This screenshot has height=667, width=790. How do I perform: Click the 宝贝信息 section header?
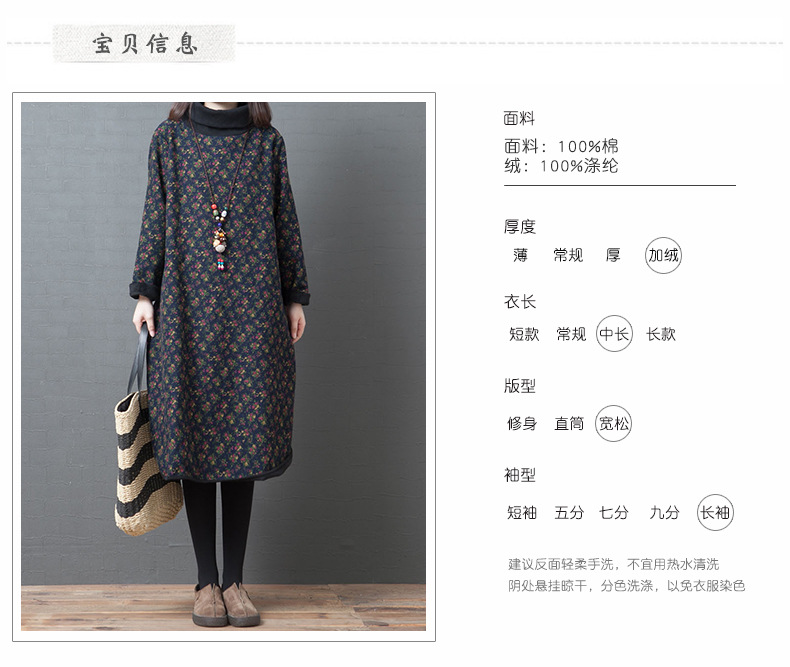click(144, 44)
